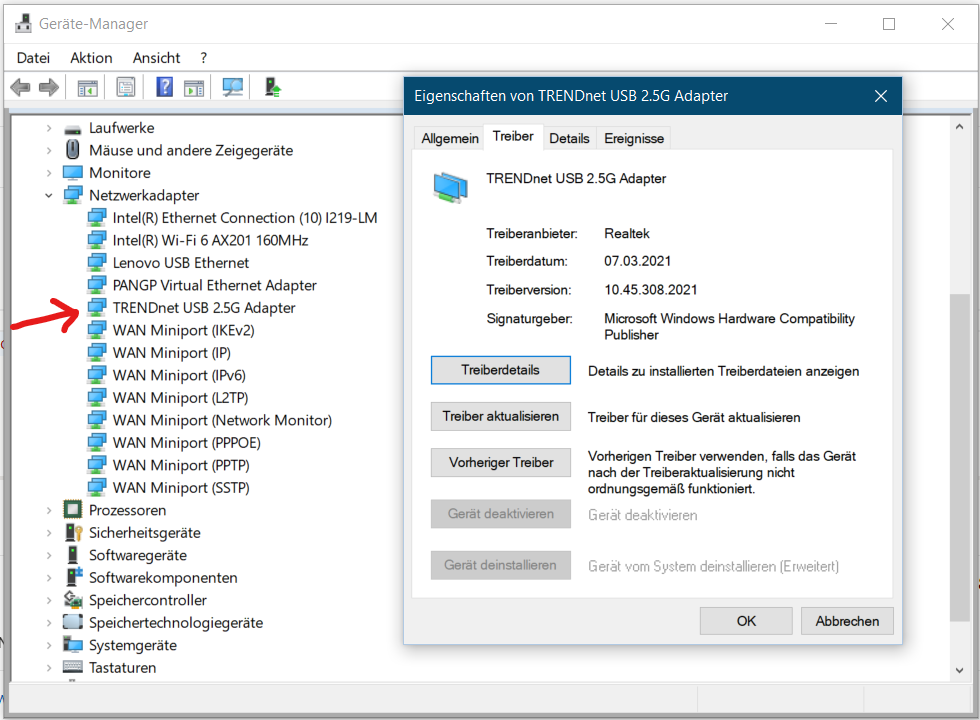Click the Vorheriger Treiber button
The image size is (980, 720).
coord(501,462)
